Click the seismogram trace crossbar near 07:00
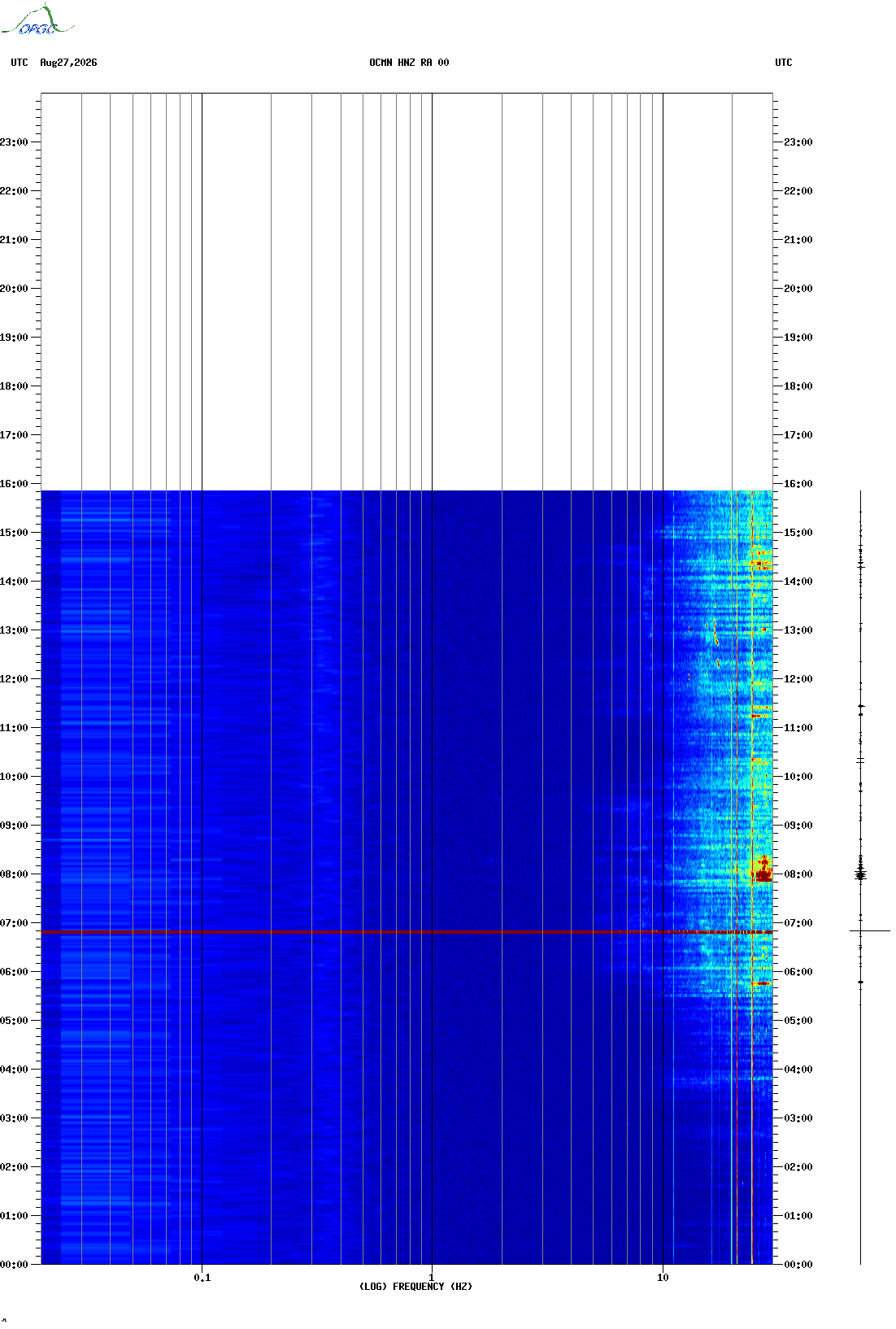 [870, 930]
